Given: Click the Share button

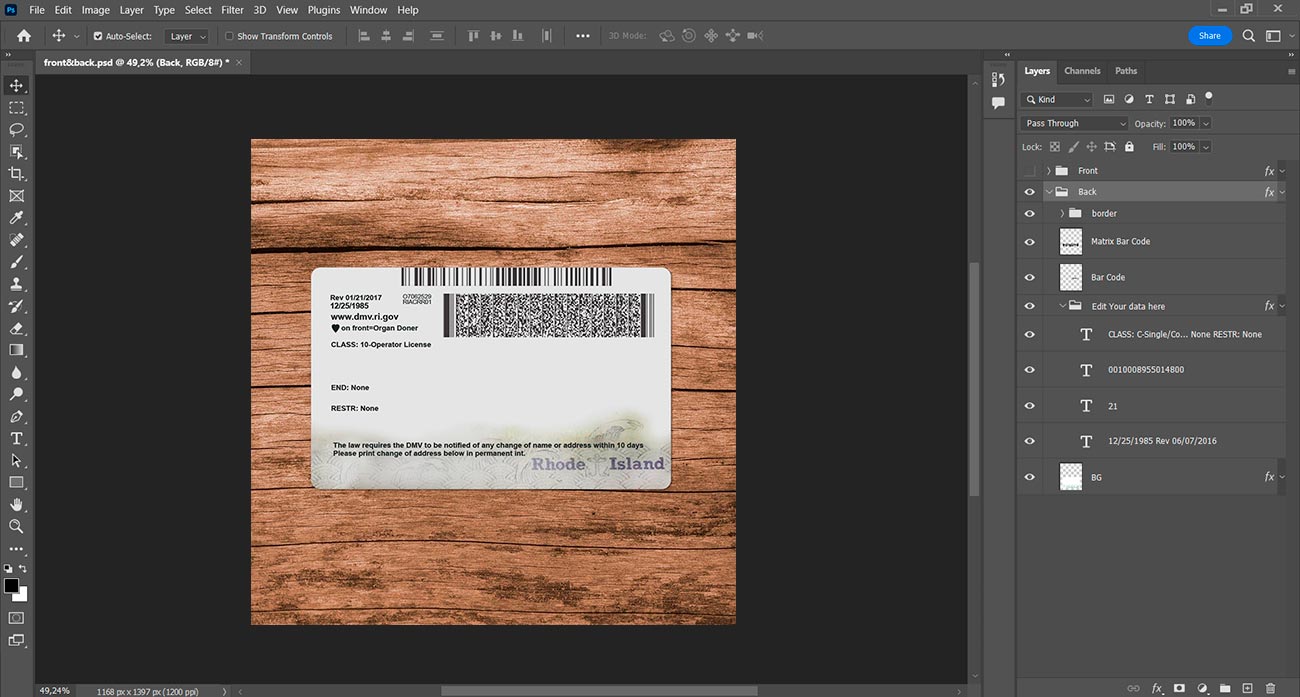Looking at the screenshot, I should tap(1209, 36).
